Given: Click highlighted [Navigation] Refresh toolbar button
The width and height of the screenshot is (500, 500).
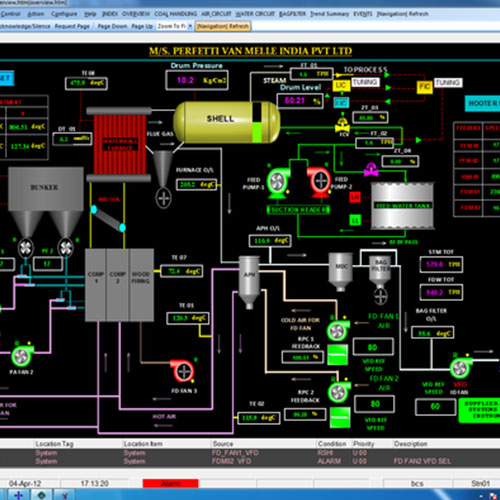Looking at the screenshot, I should pyautogui.click(x=223, y=26).
